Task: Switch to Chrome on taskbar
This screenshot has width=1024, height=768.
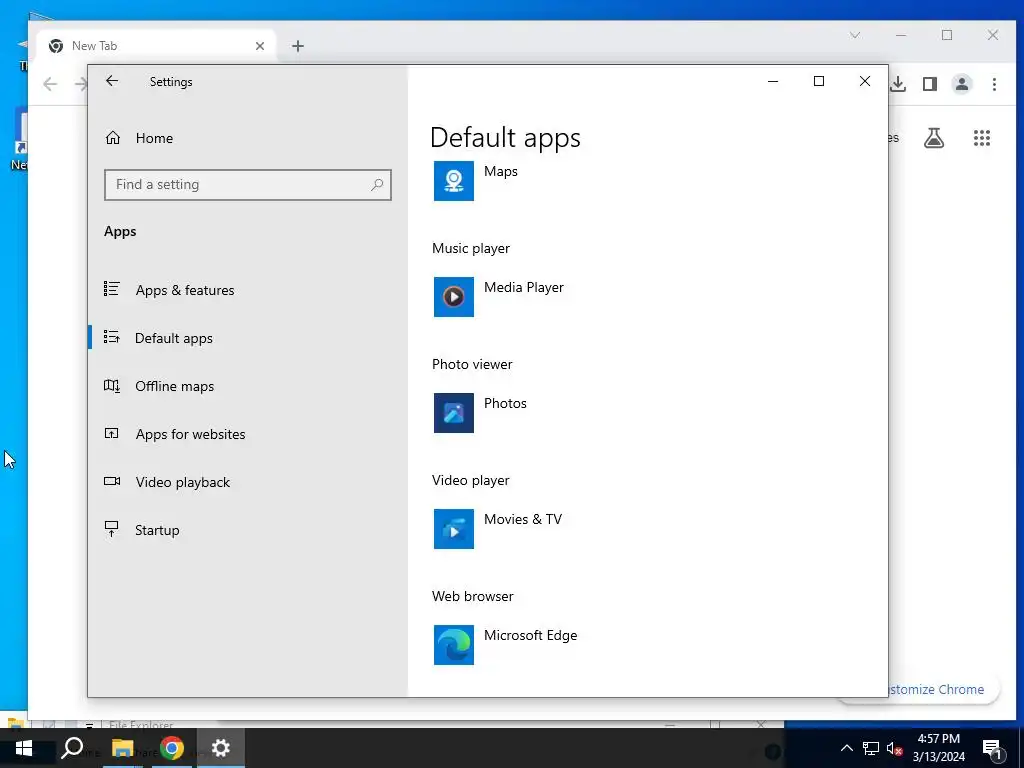Action: 172,748
